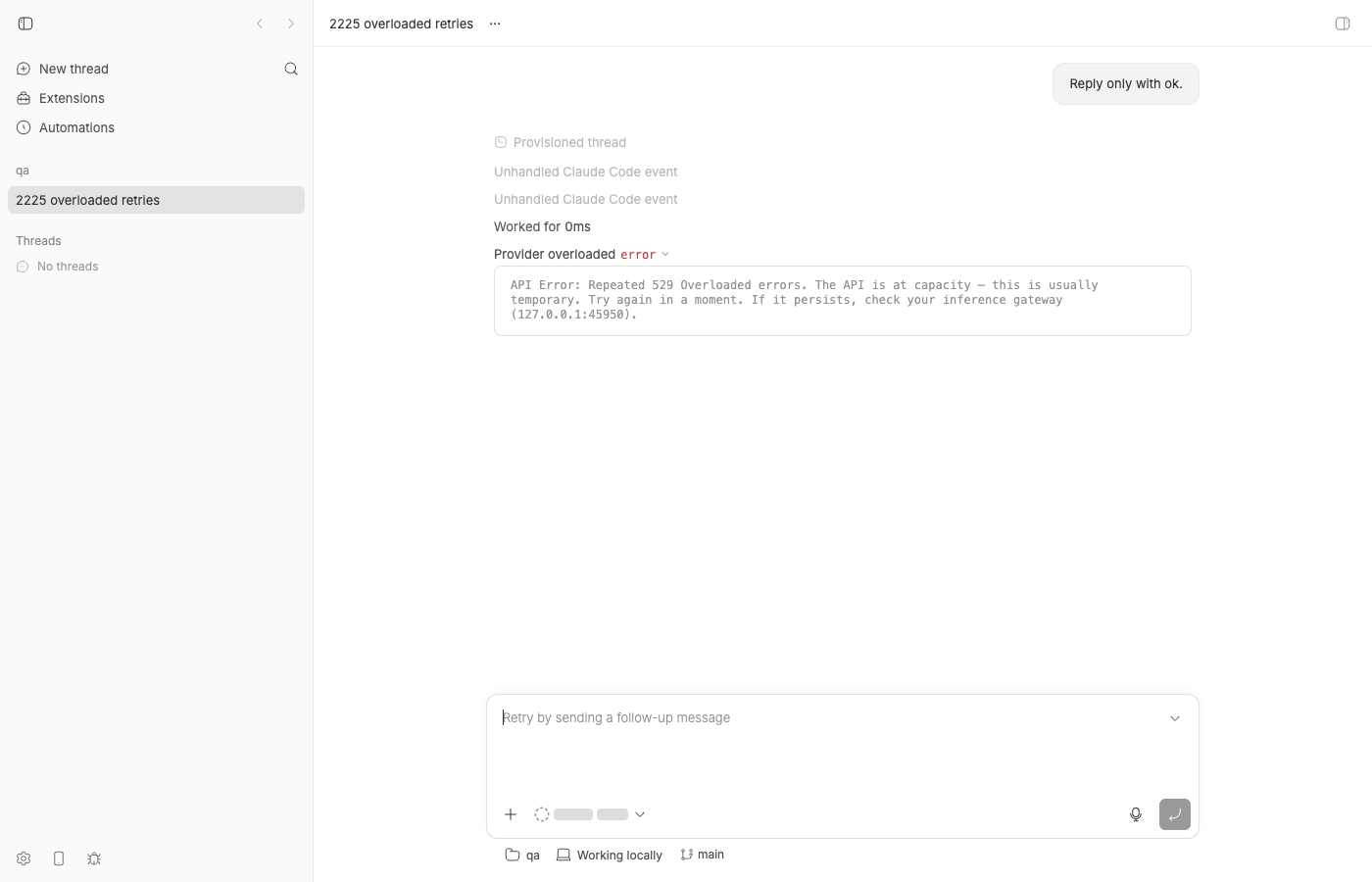
Task: Click the plus attach icon
Action: [x=511, y=814]
